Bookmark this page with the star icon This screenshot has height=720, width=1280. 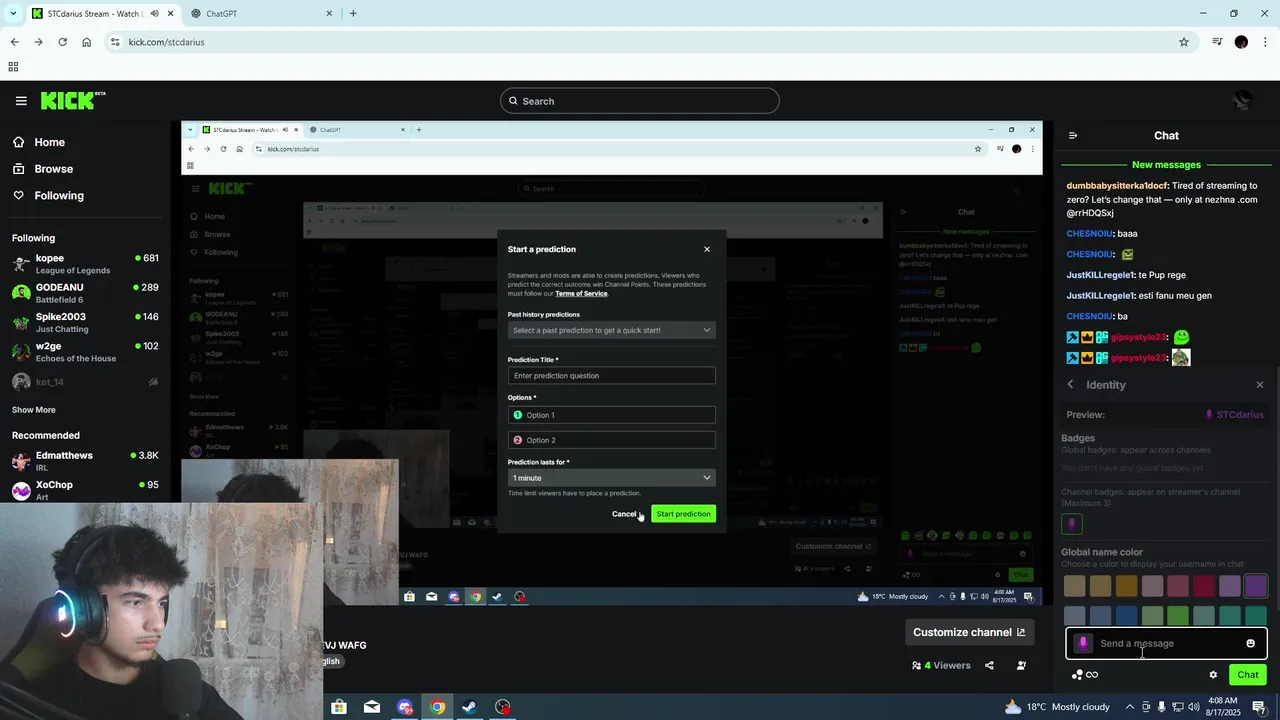click(x=1184, y=42)
